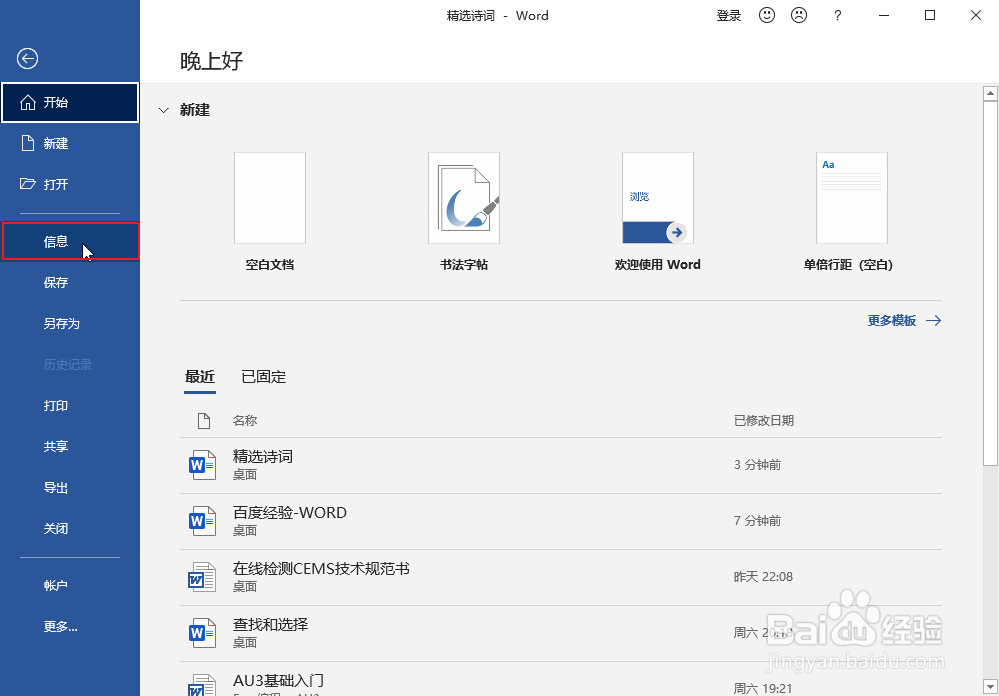
Task: Open the 导出 option
Action: [x=70, y=488]
